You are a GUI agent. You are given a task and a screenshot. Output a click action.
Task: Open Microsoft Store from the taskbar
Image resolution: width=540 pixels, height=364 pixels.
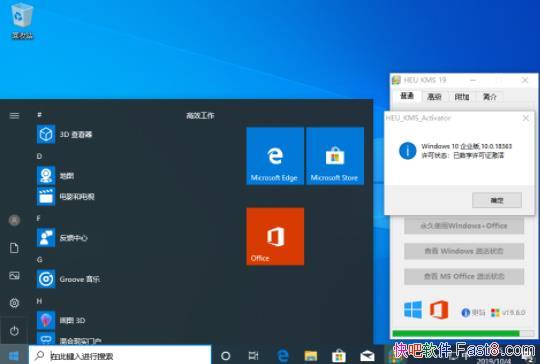tap(339, 355)
